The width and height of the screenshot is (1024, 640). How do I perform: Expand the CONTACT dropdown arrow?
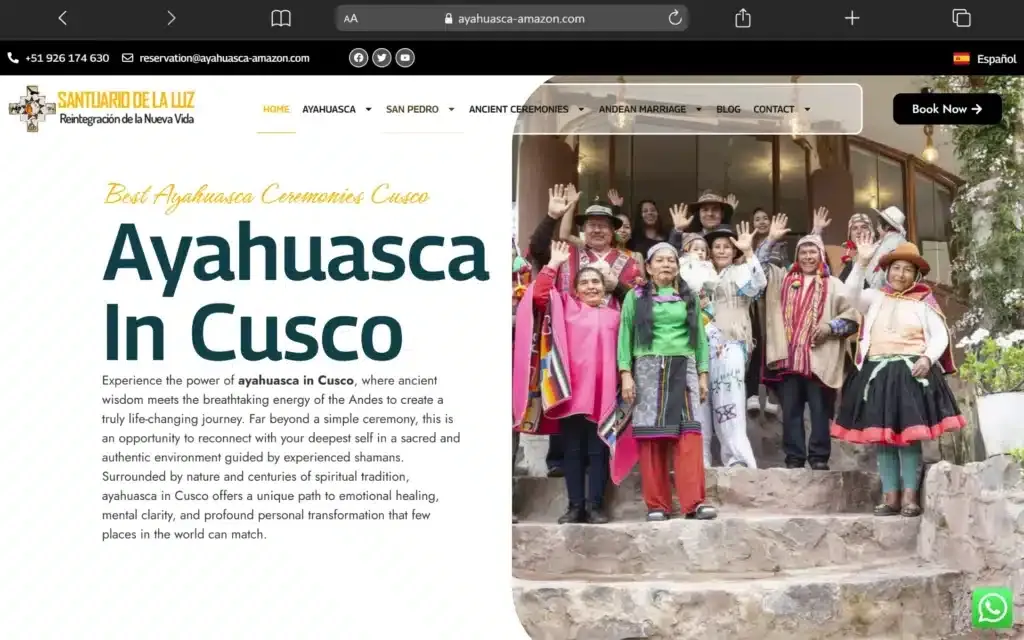coord(807,109)
